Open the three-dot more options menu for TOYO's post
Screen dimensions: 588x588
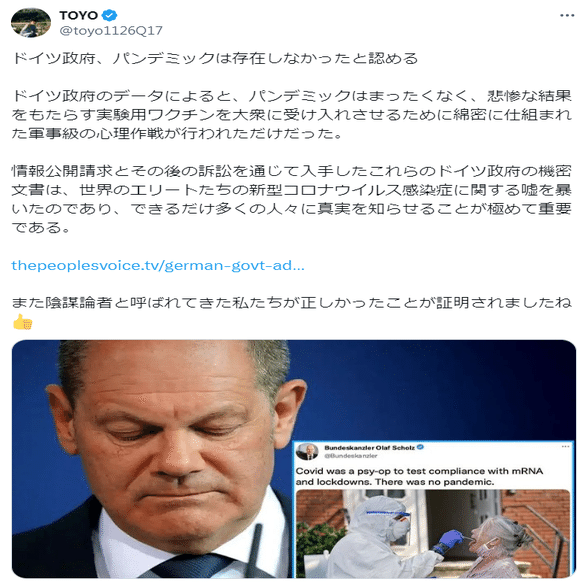[x=567, y=15]
